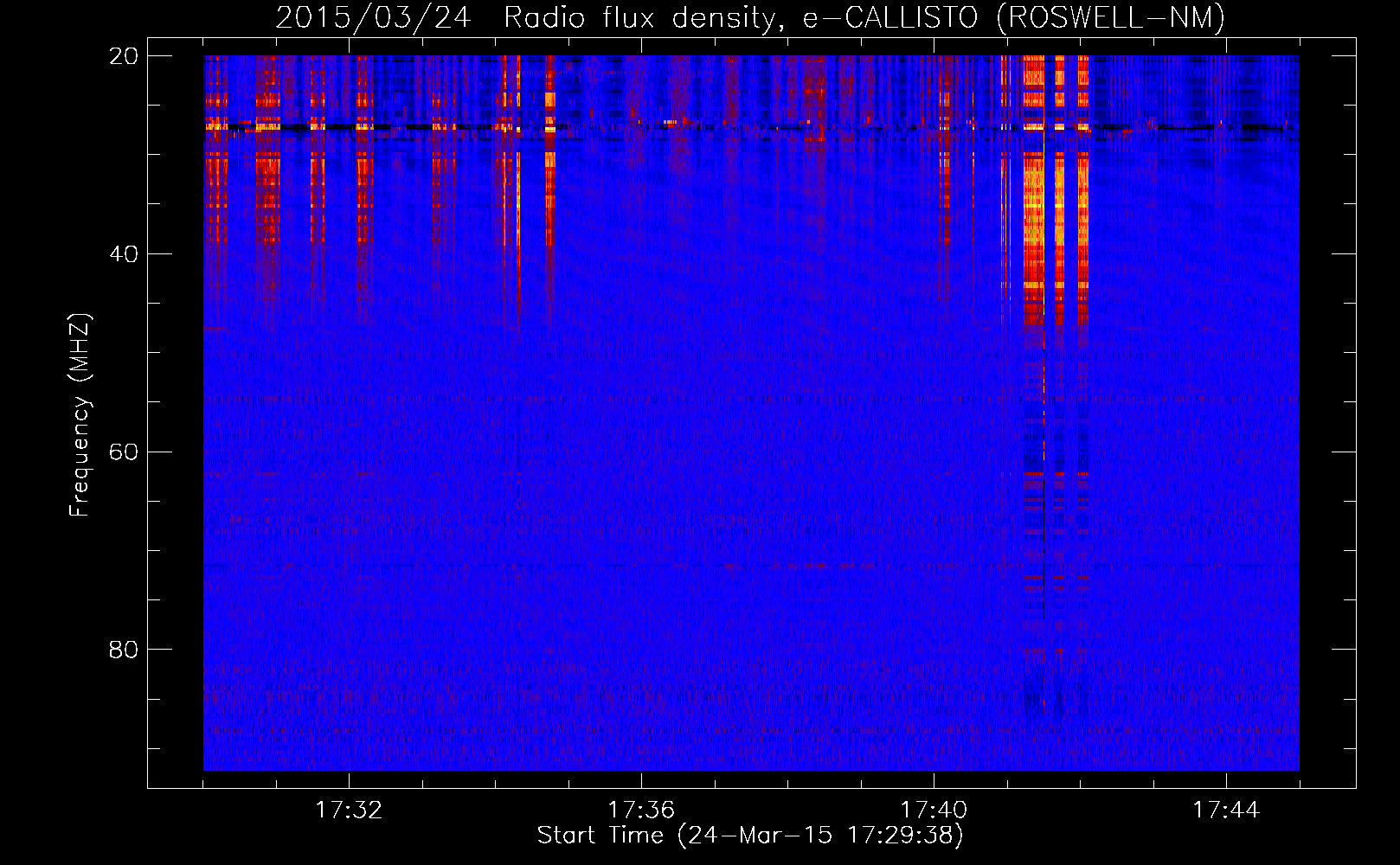This screenshot has width=1400, height=865.
Task: Click the "Start Time (24-Mar-15 17:29:38)" axis label
Action: pyautogui.click(x=750, y=836)
